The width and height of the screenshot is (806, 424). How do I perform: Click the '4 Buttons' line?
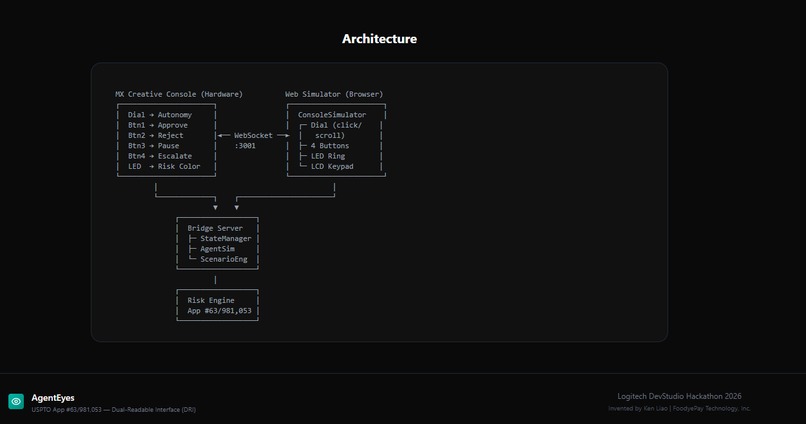(330, 145)
